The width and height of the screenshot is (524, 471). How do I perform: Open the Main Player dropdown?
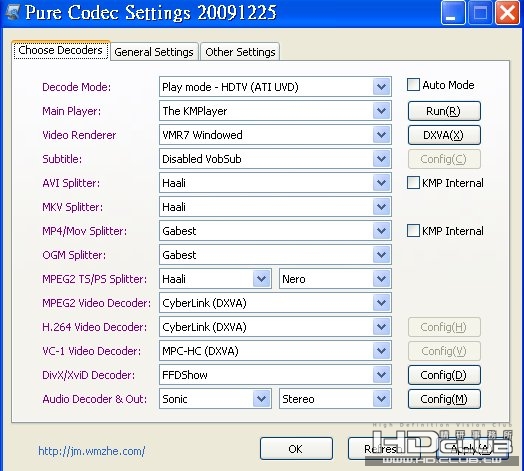point(381,111)
